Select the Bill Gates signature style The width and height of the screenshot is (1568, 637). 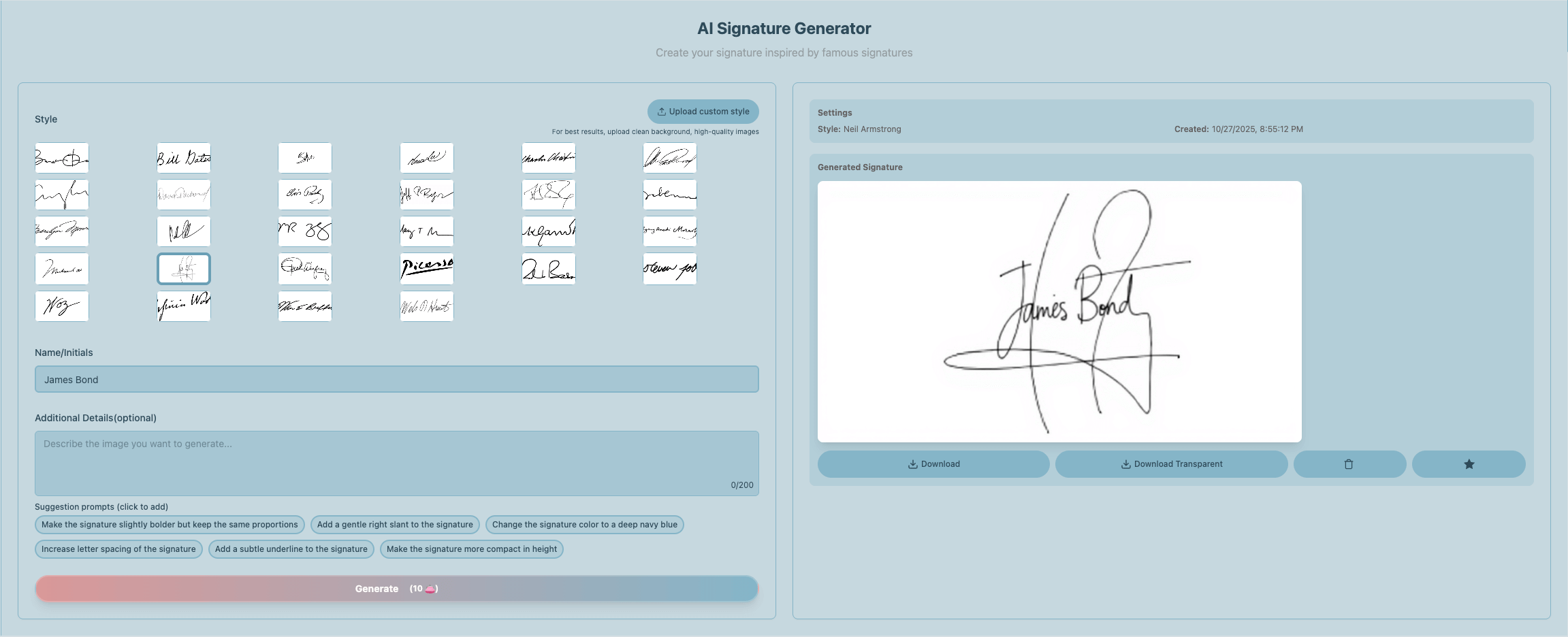(x=183, y=157)
